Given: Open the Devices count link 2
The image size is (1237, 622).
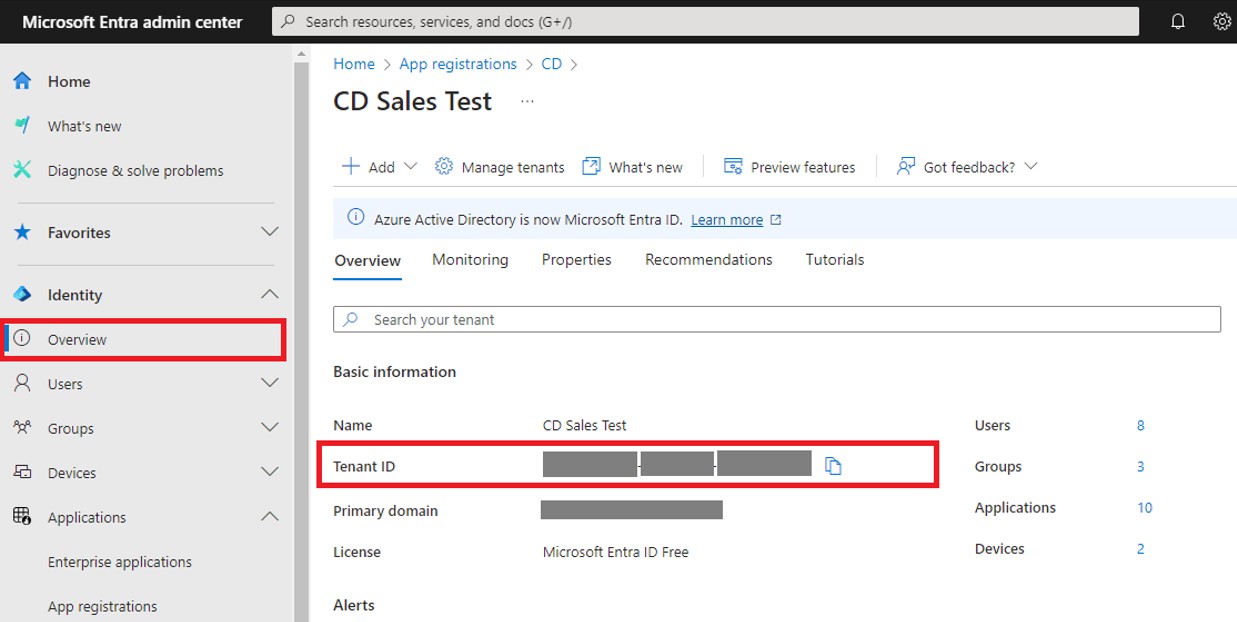Looking at the screenshot, I should click(1140, 548).
